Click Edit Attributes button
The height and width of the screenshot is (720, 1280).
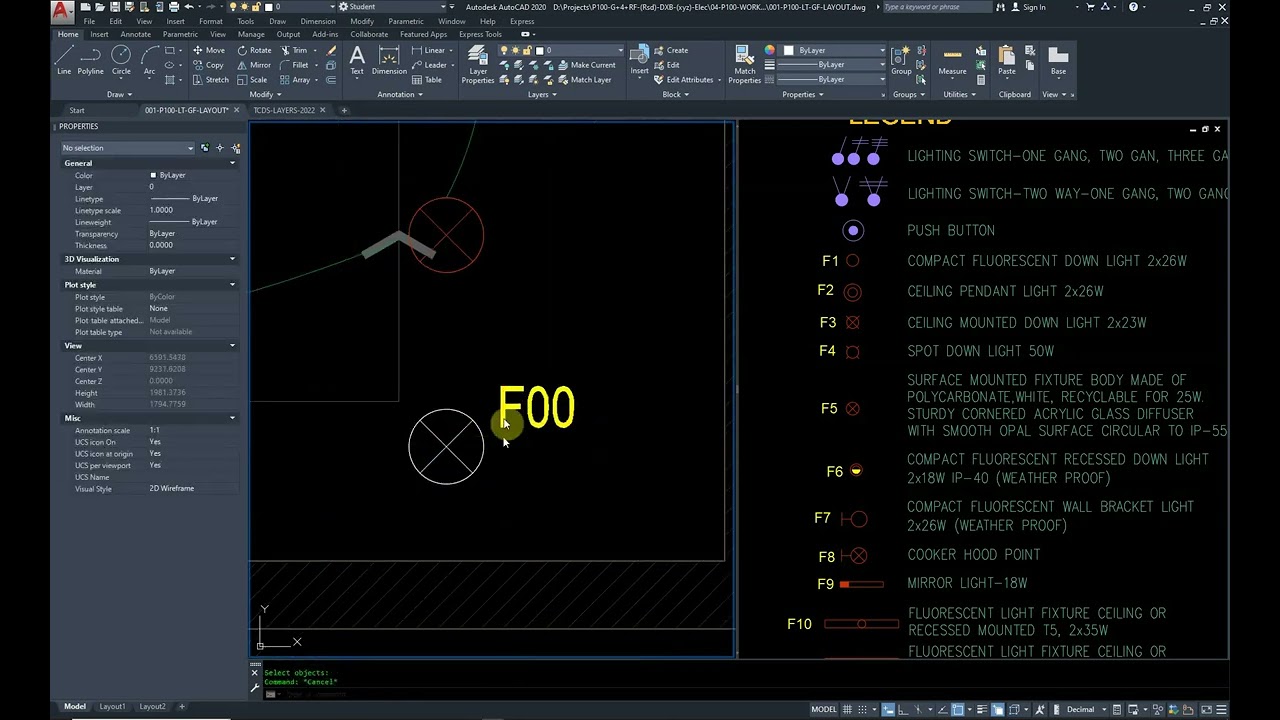click(x=688, y=80)
